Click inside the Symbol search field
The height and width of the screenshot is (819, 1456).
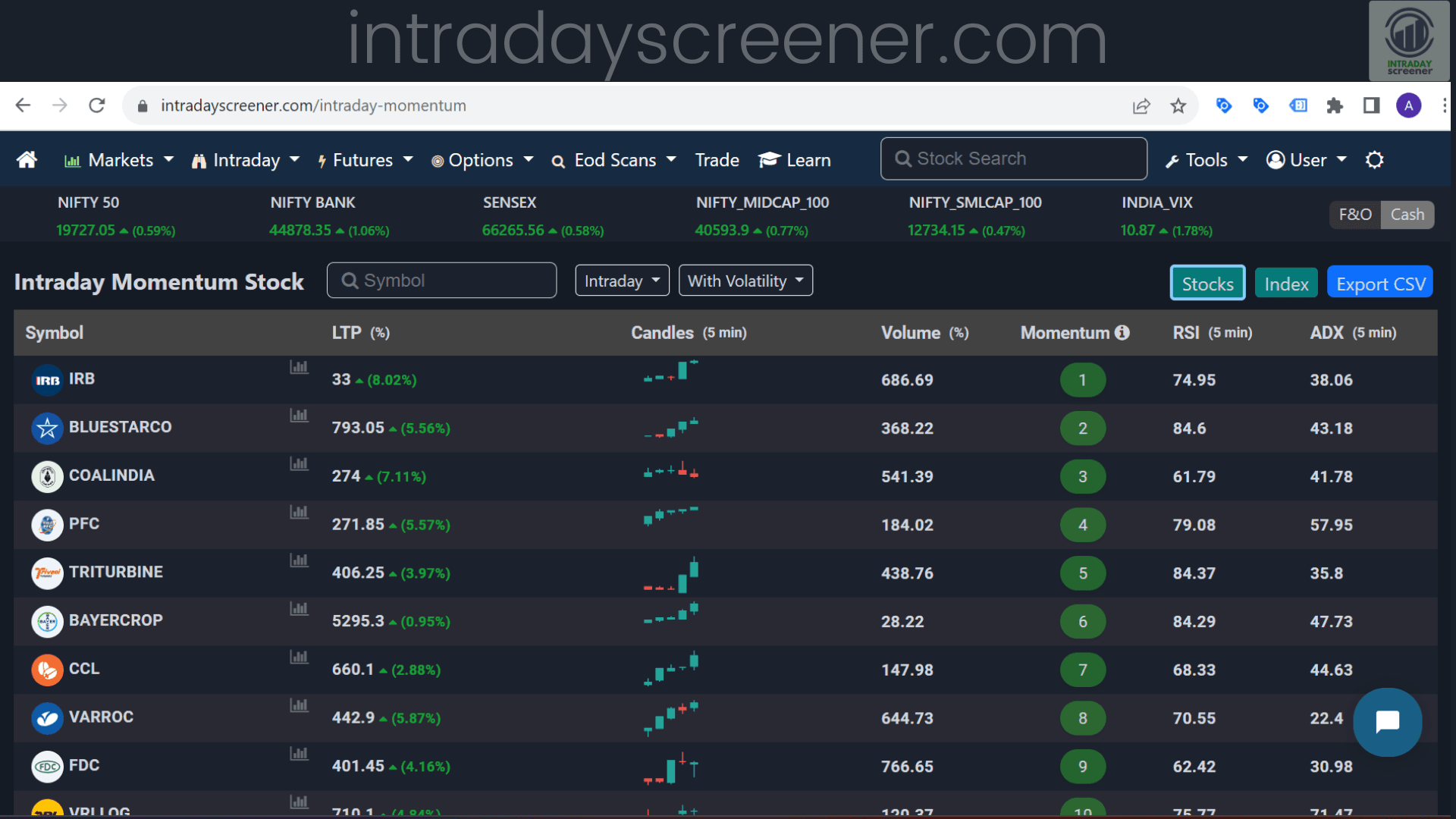coord(442,280)
